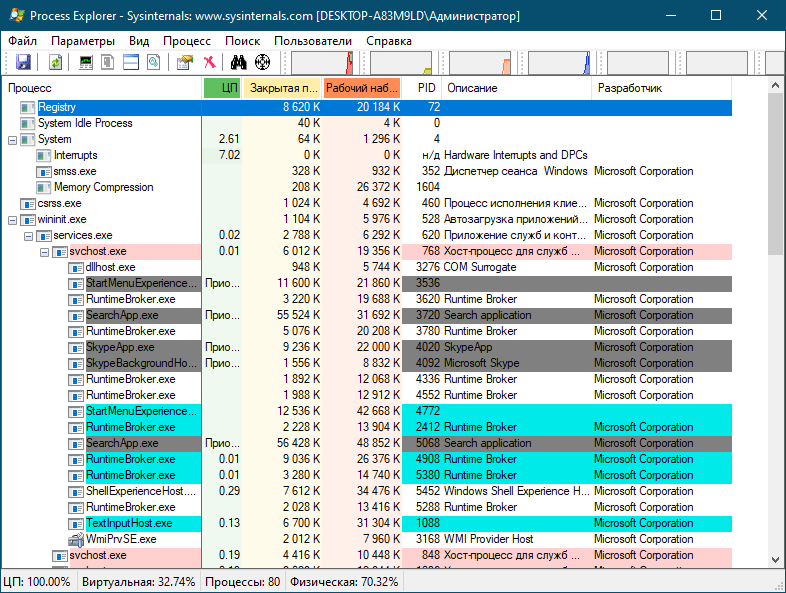The width and height of the screenshot is (786, 593).
Task: Click the View DLLs/Handles toolbar icon
Action: (x=154, y=62)
